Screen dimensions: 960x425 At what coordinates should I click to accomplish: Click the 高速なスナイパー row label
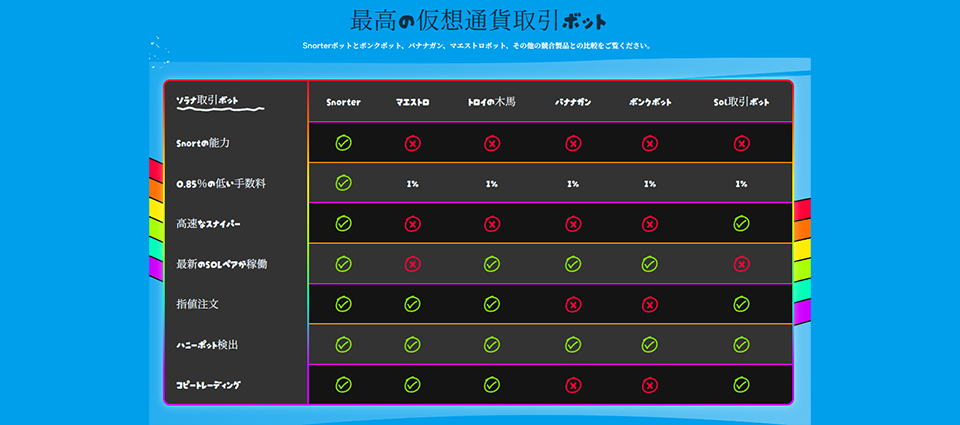[x=208, y=224]
